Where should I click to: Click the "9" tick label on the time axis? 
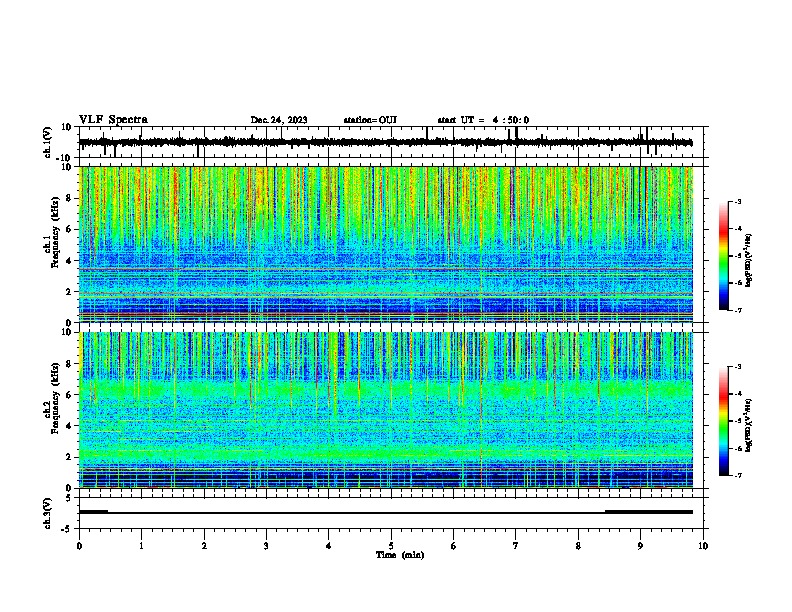(x=640, y=546)
